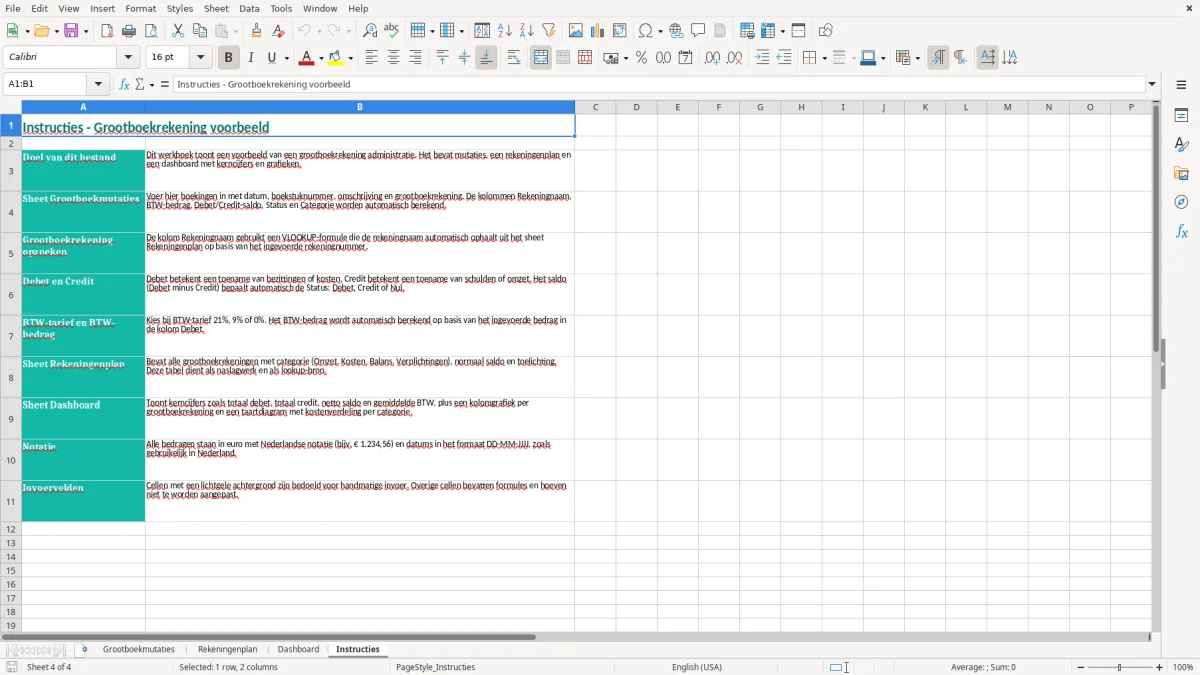Toggle Align Left button
The width and height of the screenshot is (1200, 675).
(371, 58)
